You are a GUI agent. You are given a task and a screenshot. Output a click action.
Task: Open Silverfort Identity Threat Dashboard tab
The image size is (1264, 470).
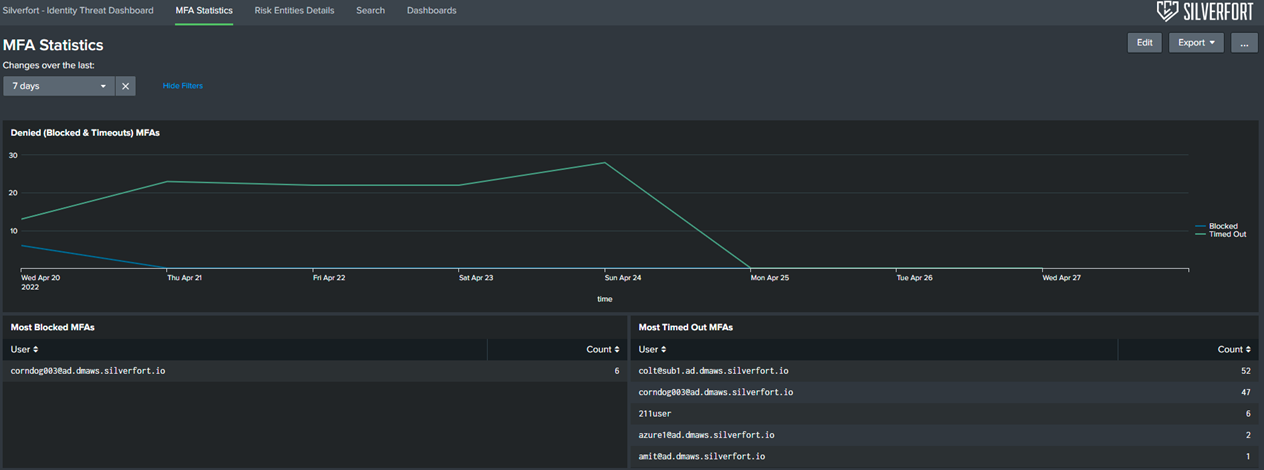[x=78, y=10]
